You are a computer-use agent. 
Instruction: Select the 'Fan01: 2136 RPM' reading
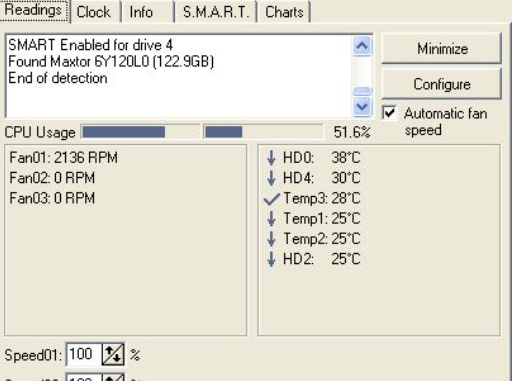pos(63,158)
